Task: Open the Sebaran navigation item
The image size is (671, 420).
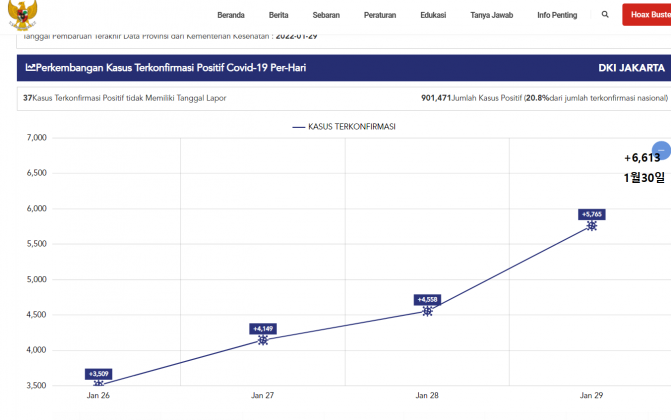Action: 327,15
